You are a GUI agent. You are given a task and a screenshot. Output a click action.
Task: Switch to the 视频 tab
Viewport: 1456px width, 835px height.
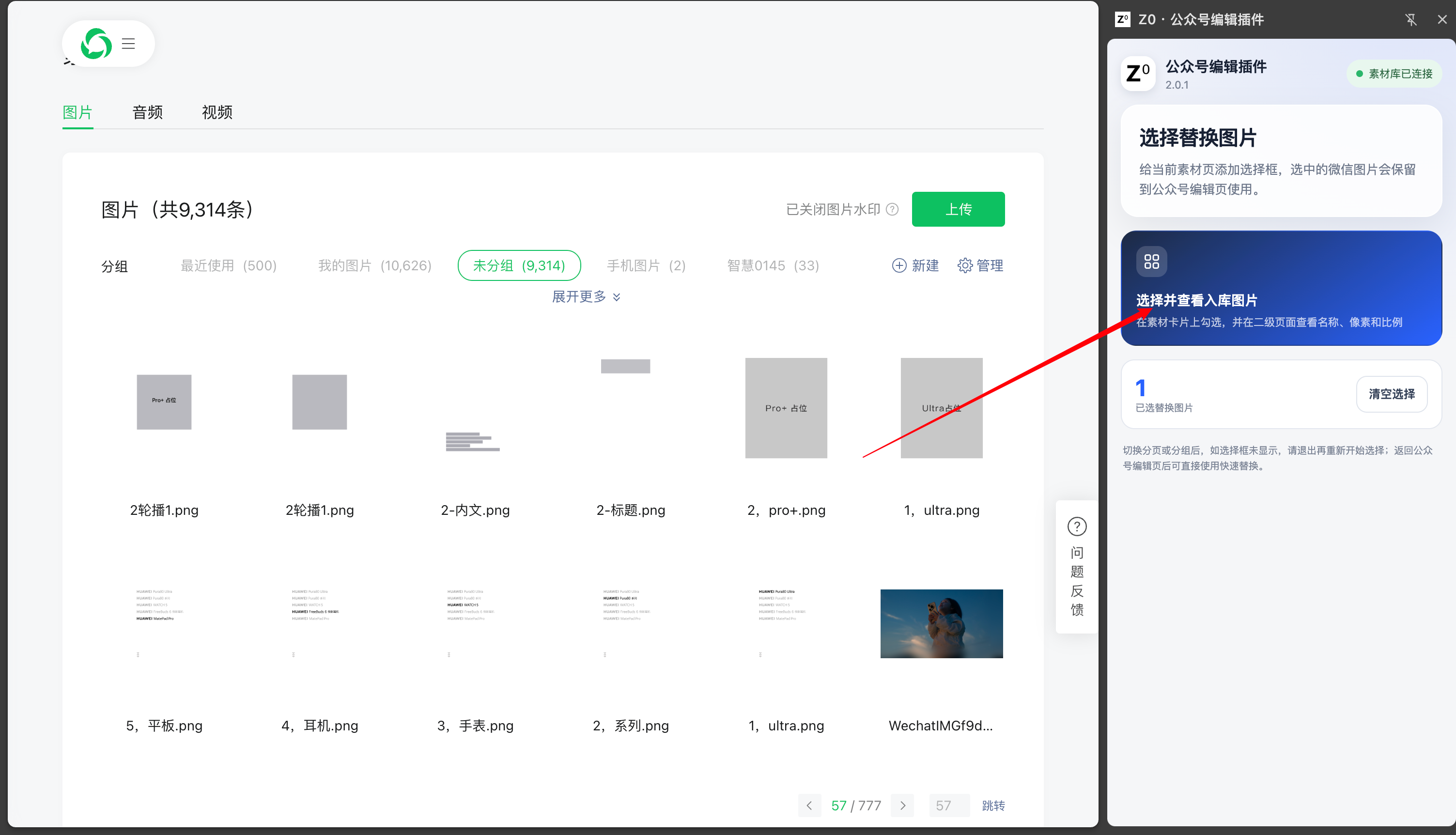(217, 112)
